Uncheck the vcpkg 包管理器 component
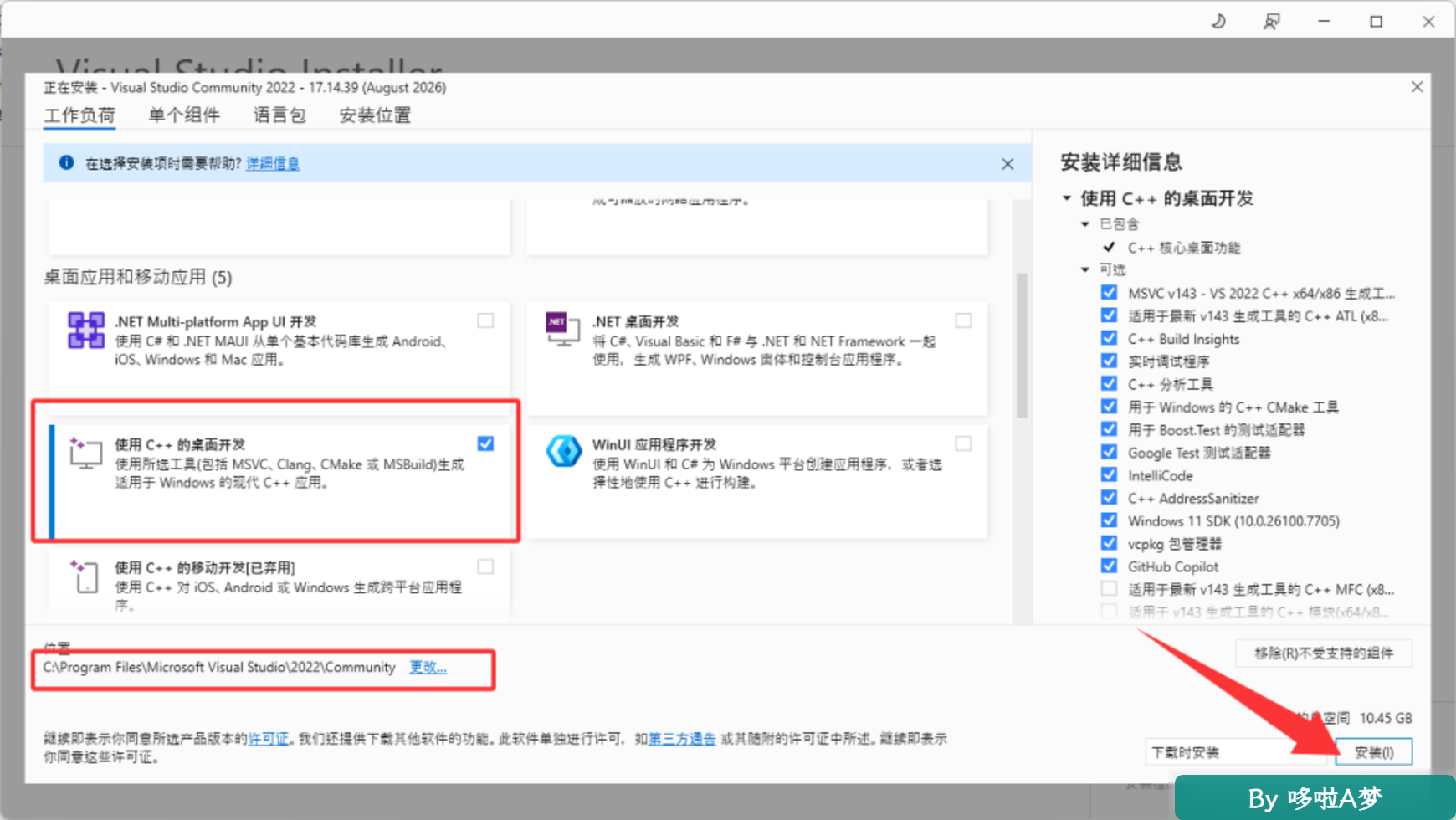This screenshot has height=820, width=1456. point(1109,543)
